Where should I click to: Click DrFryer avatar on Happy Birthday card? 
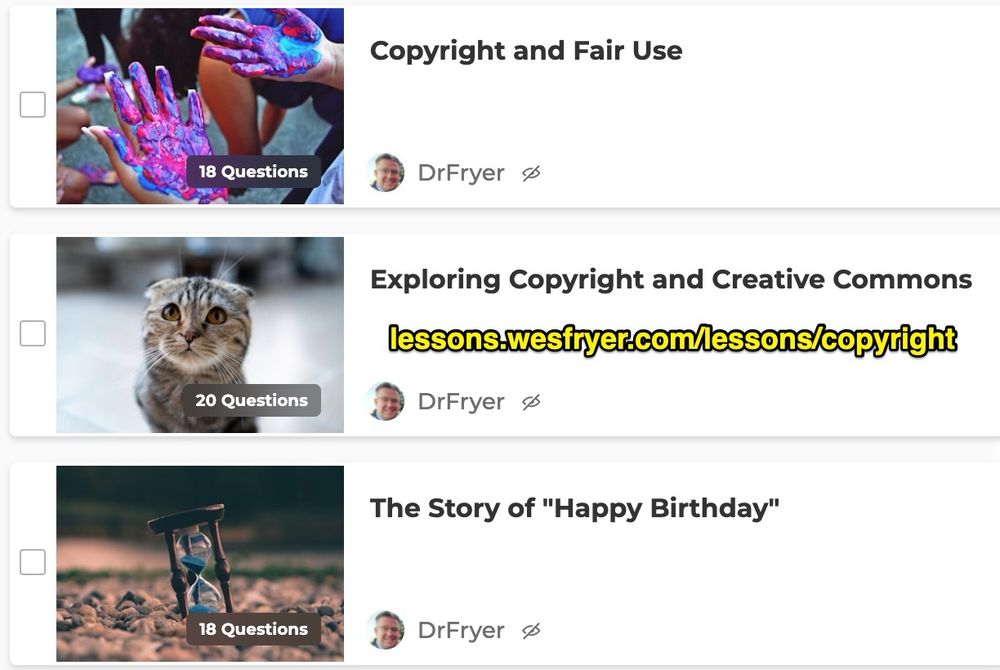386,630
